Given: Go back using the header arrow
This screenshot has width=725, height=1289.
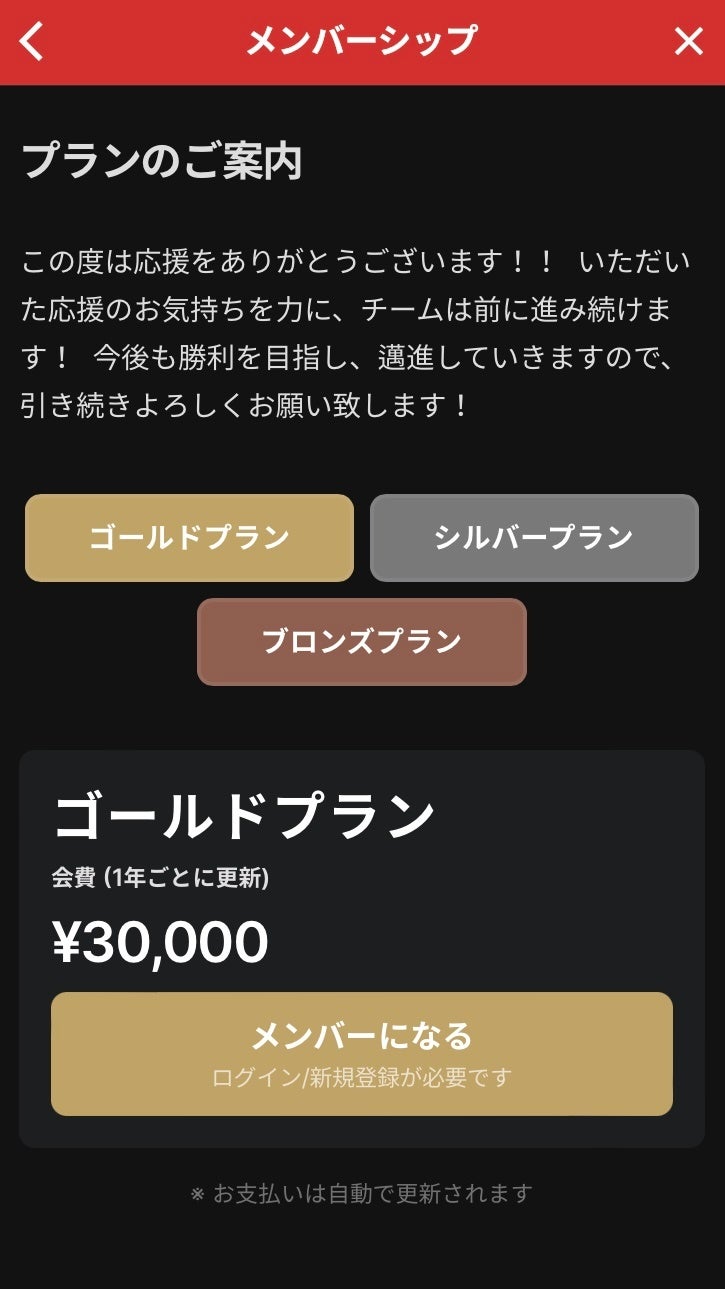Looking at the screenshot, I should 33,42.
